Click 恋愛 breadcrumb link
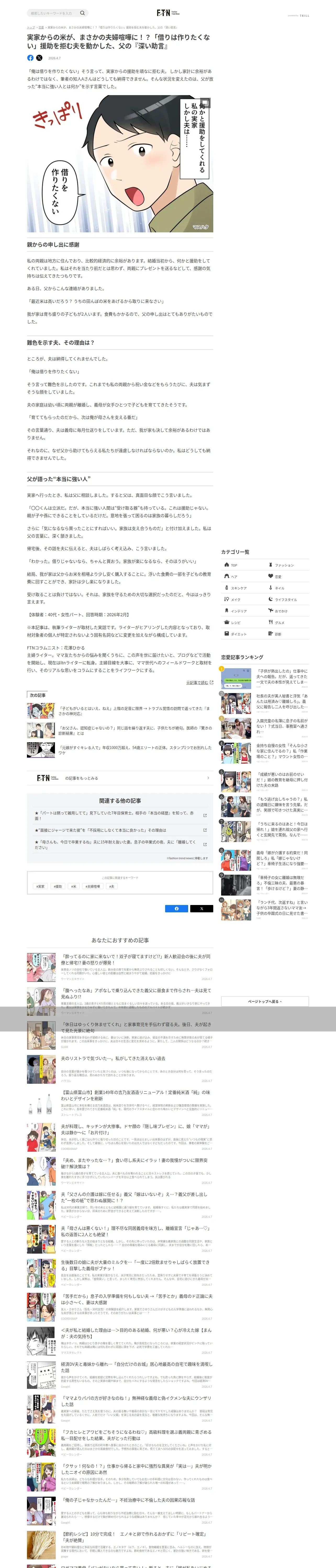 click(41, 27)
